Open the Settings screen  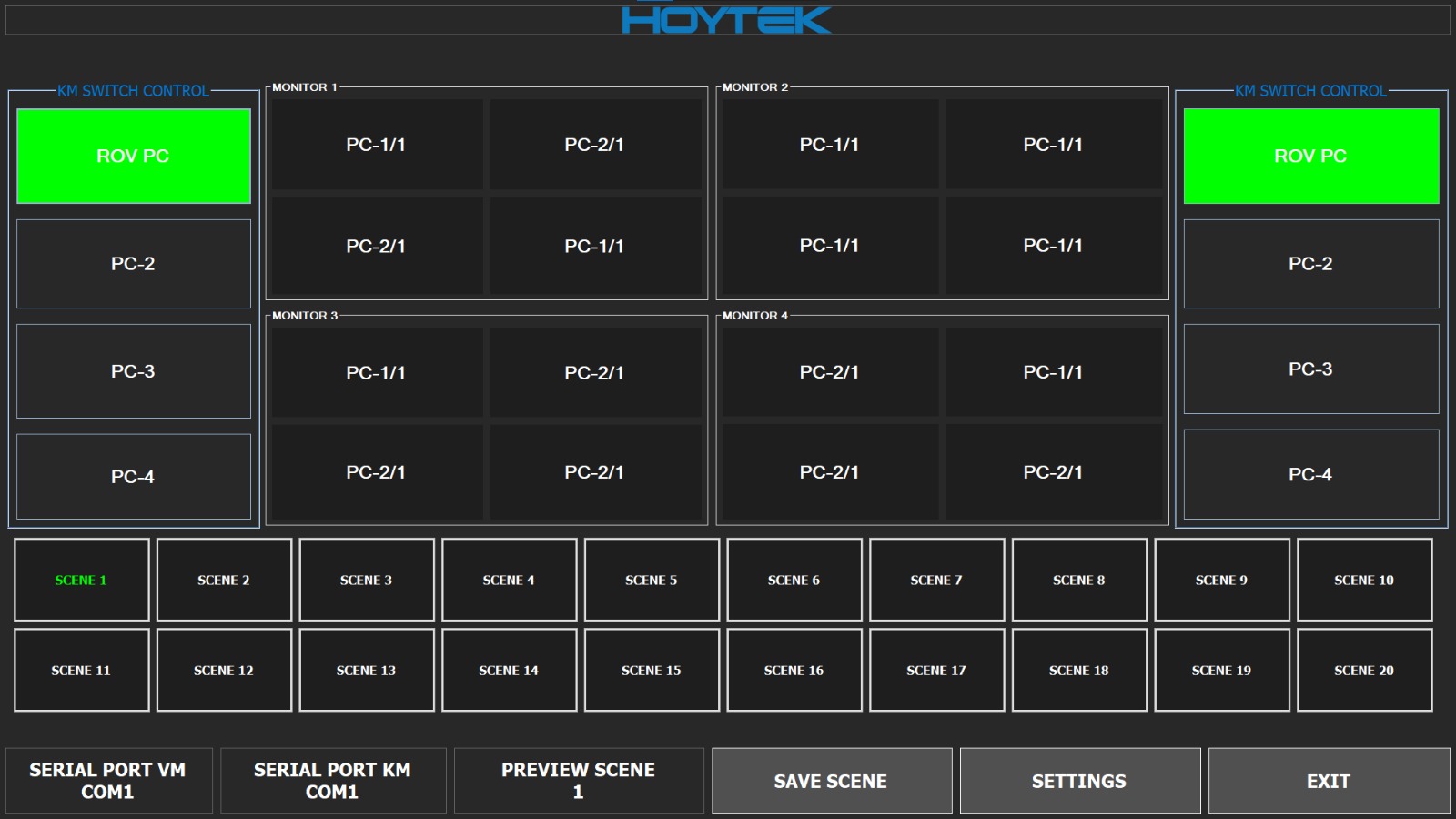click(1079, 781)
